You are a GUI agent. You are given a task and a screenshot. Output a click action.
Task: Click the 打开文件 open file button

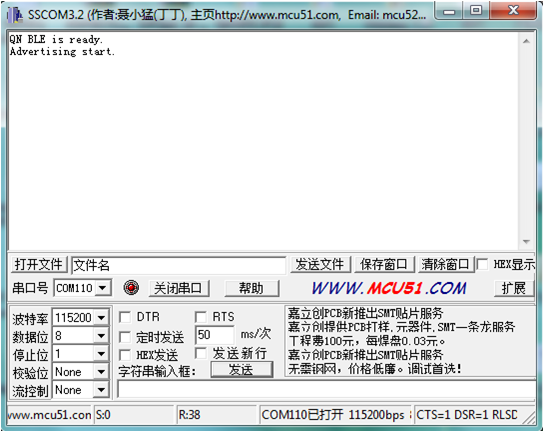39,264
